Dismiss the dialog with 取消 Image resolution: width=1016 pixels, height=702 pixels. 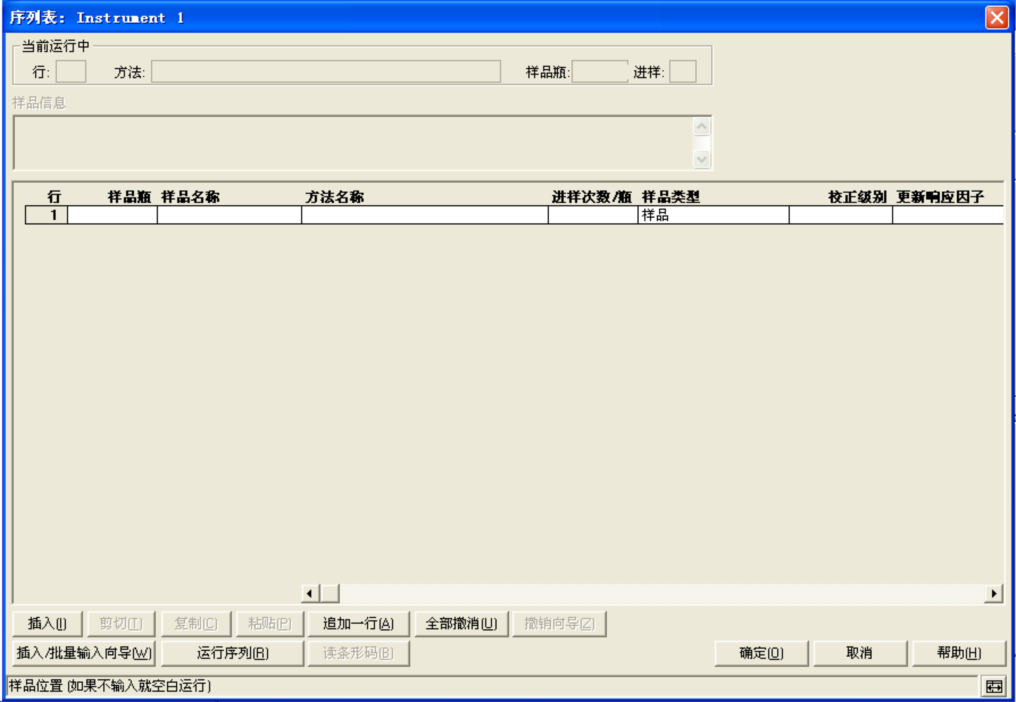pyautogui.click(x=858, y=653)
